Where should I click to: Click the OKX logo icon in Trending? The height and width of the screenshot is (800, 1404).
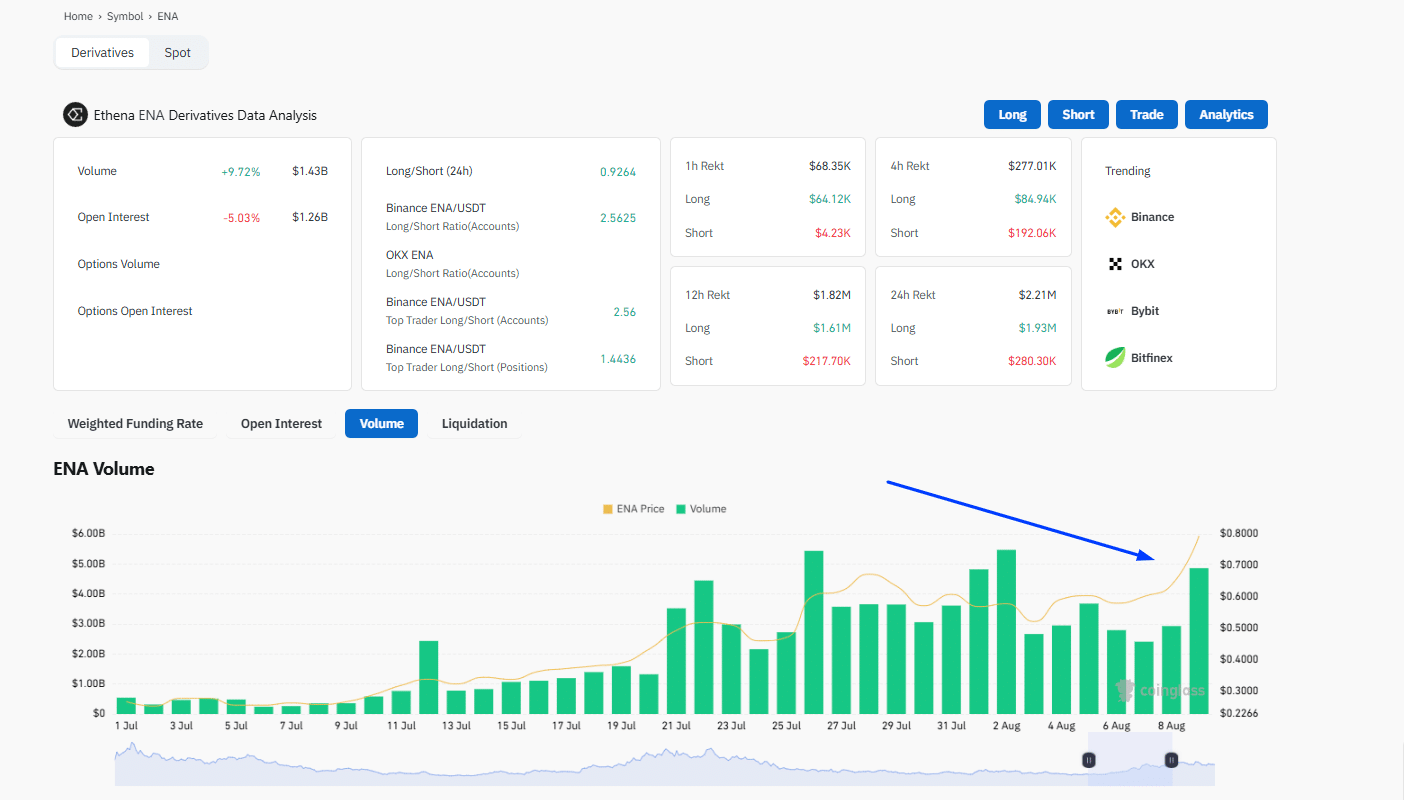(x=1115, y=264)
